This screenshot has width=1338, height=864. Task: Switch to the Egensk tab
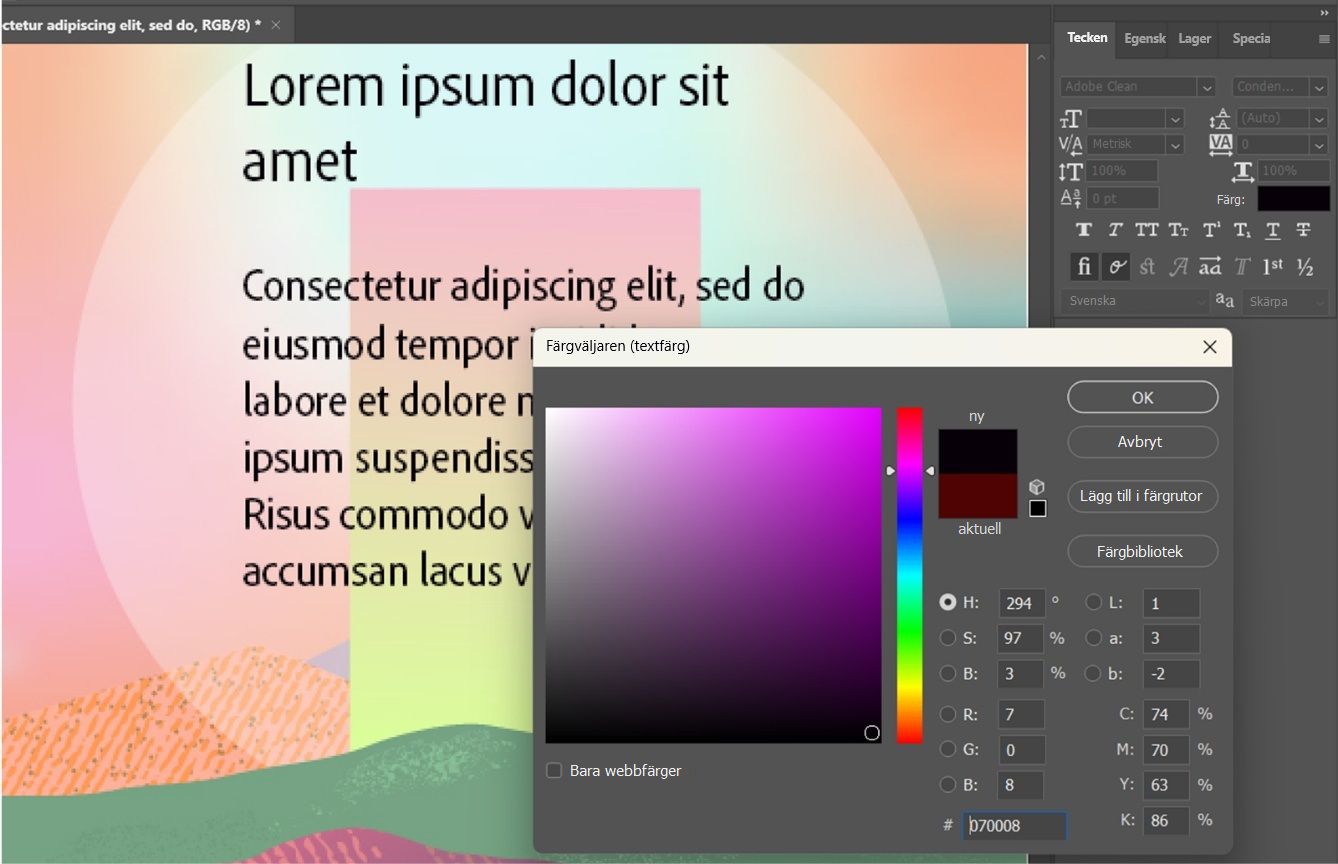(x=1143, y=38)
